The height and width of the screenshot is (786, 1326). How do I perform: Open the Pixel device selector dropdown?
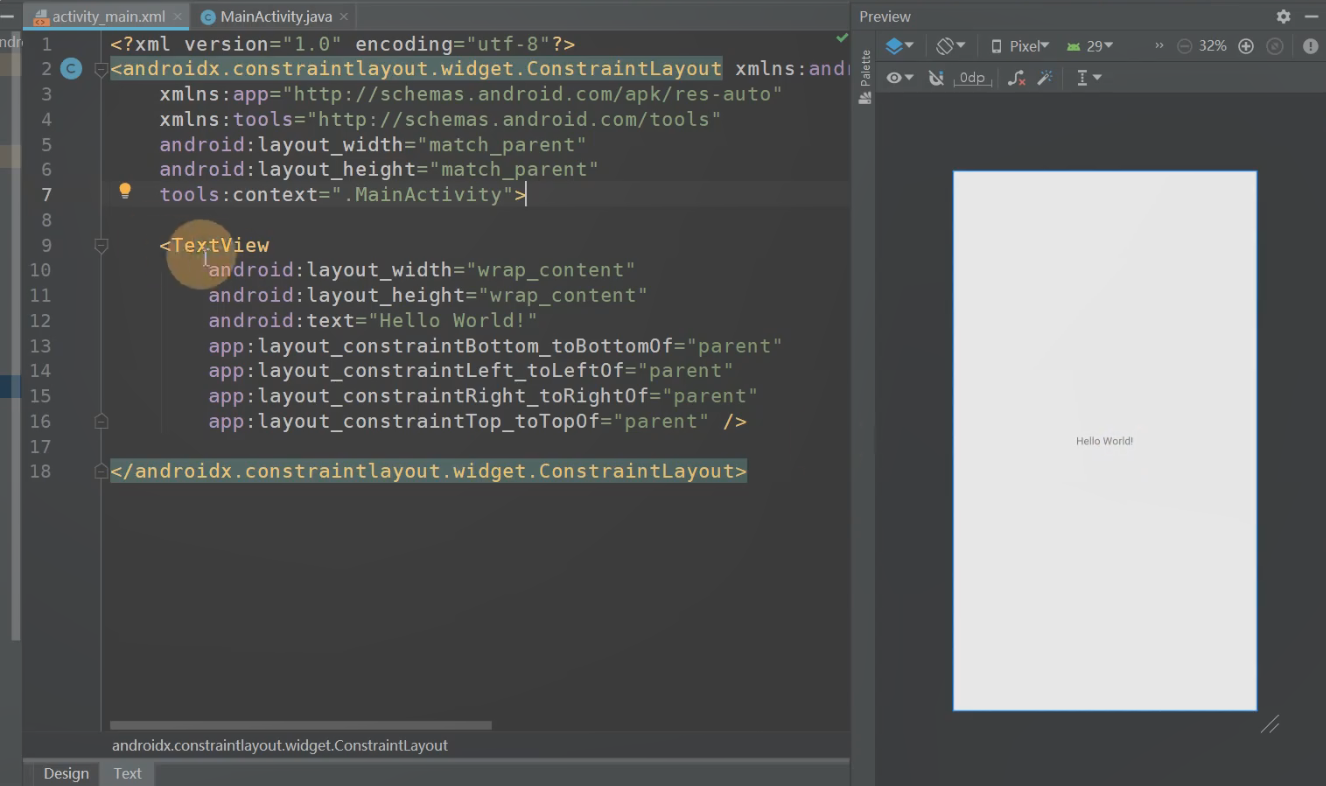pos(1019,46)
